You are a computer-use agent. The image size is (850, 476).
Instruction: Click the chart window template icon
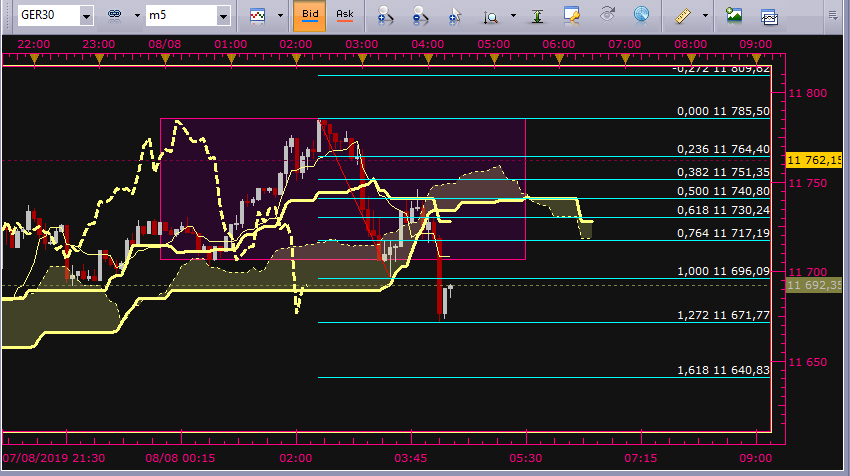pos(769,16)
